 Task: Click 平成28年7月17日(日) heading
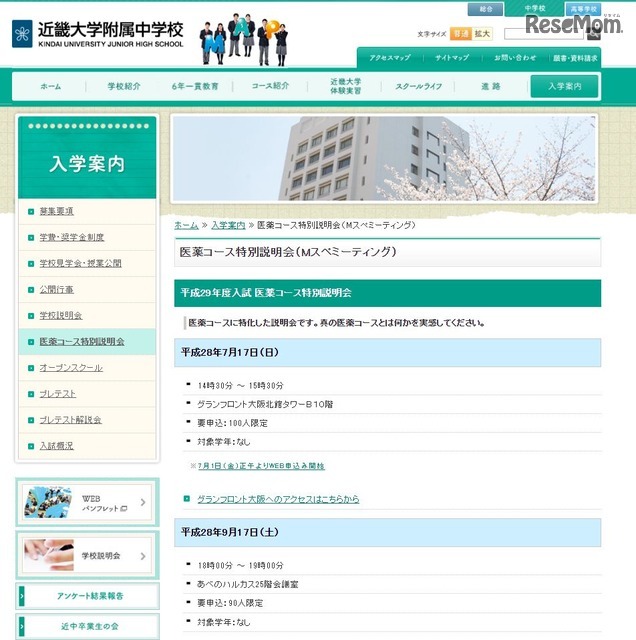click(x=230, y=352)
